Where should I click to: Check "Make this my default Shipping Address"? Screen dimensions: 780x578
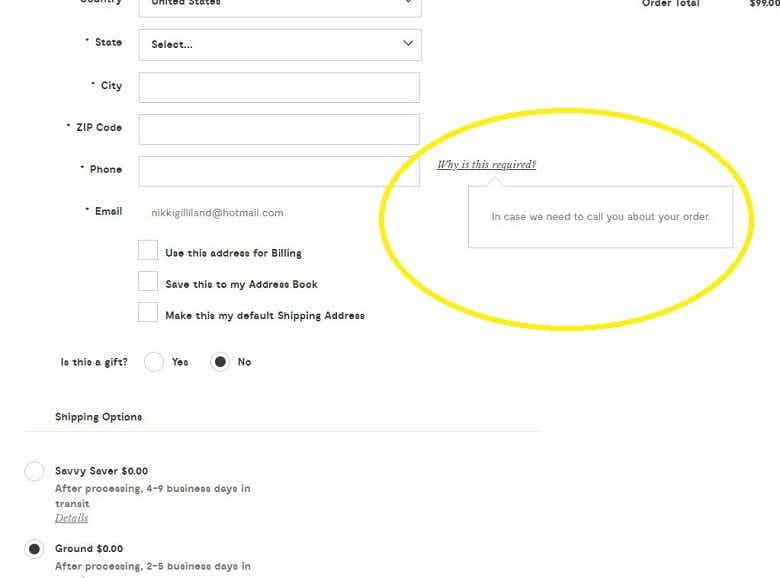148,312
